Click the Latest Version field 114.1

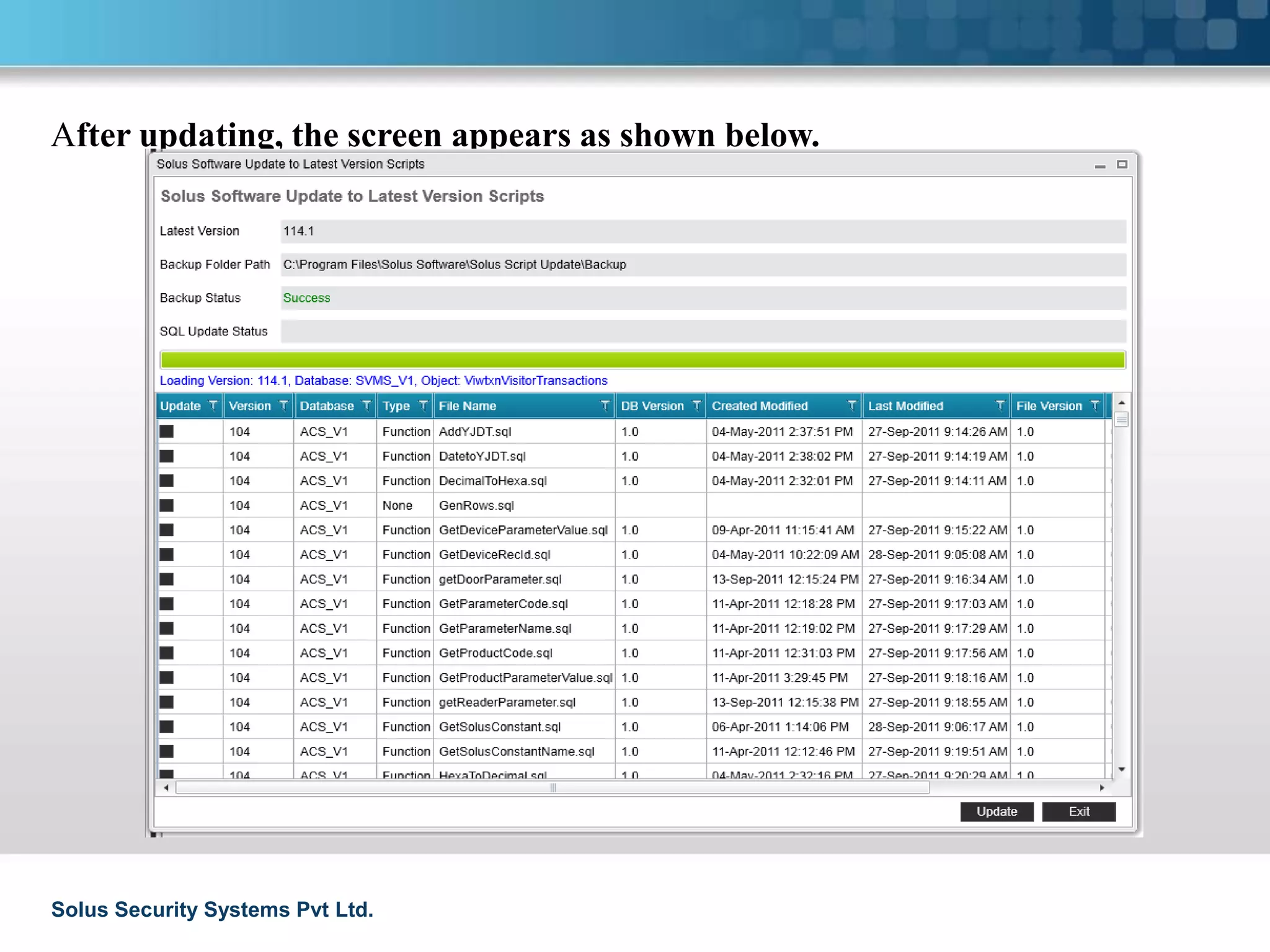click(x=703, y=231)
